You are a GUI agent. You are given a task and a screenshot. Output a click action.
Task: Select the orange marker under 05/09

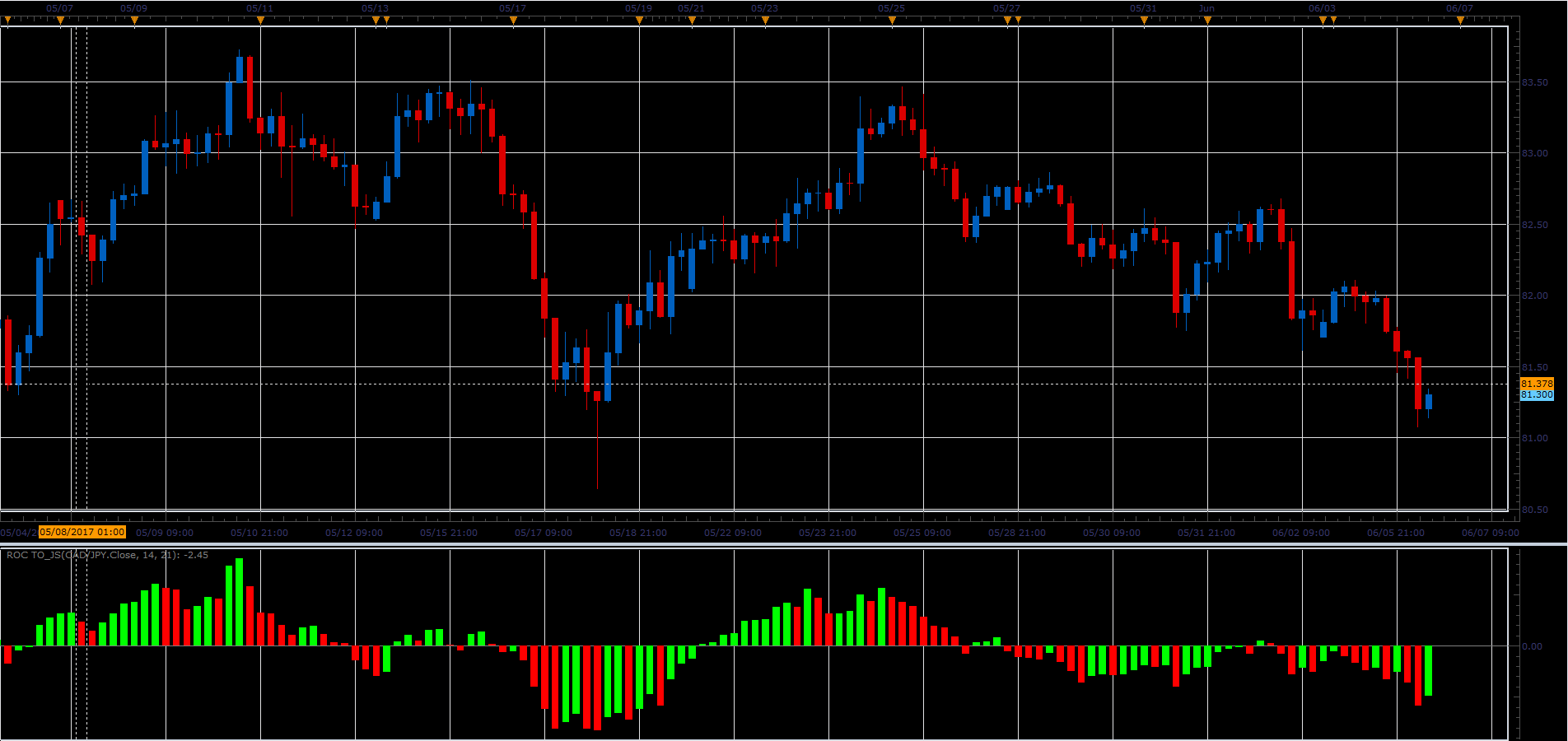point(134,21)
